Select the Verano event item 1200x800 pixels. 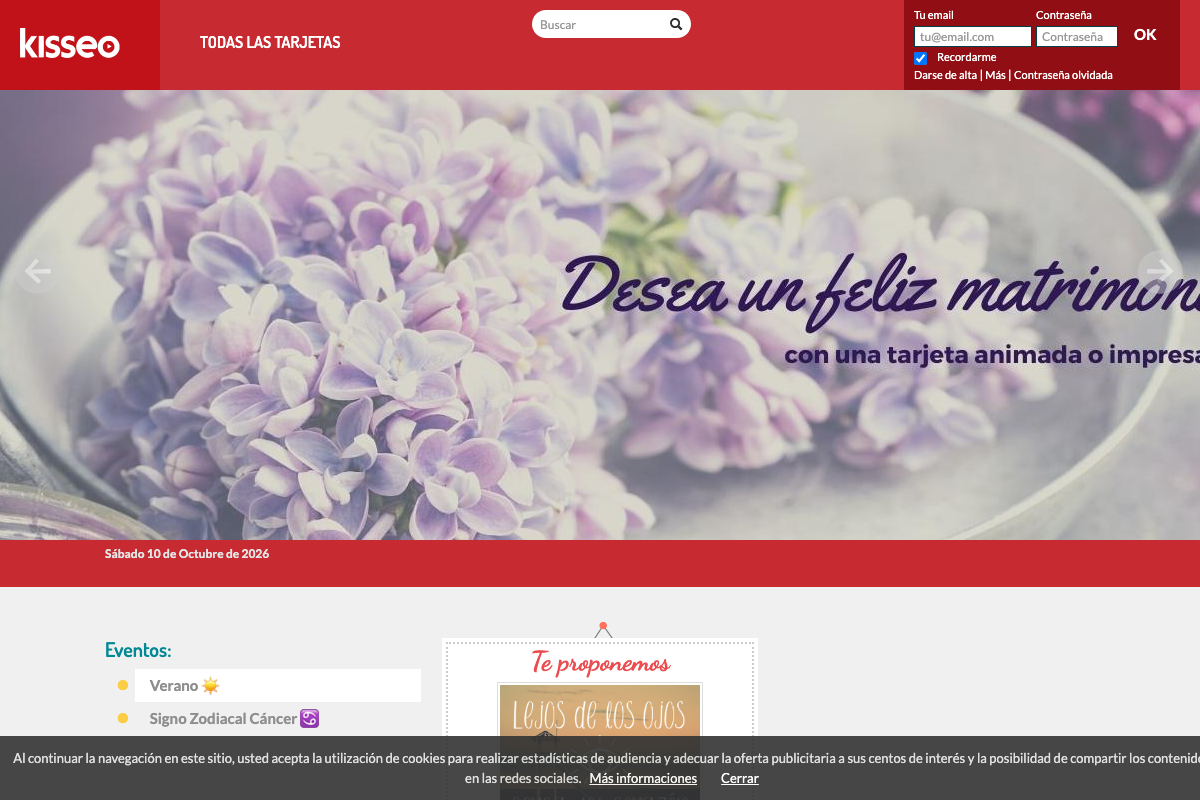[278, 686]
